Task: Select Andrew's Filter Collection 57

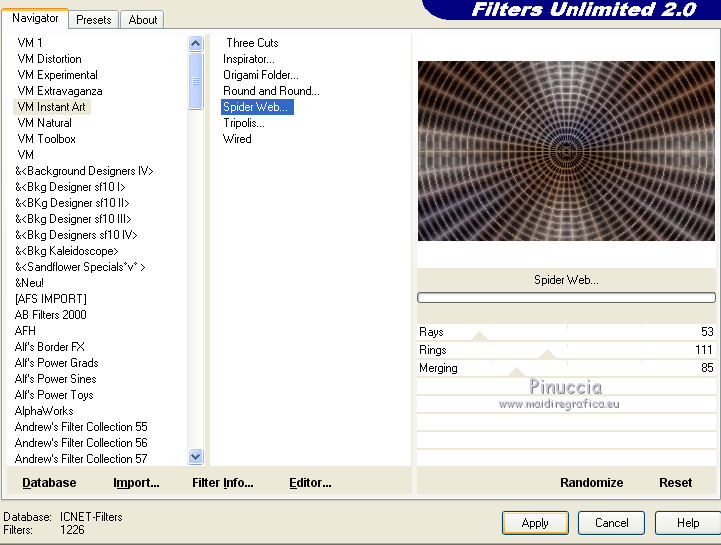Action: pyautogui.click(x=81, y=459)
